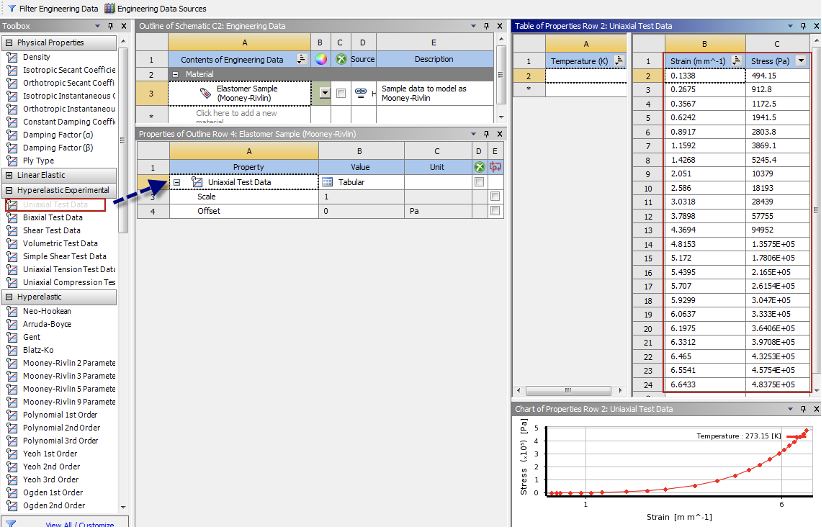Select Damping Factor (β) entry
This screenshot has height=528, width=822.
(58, 148)
